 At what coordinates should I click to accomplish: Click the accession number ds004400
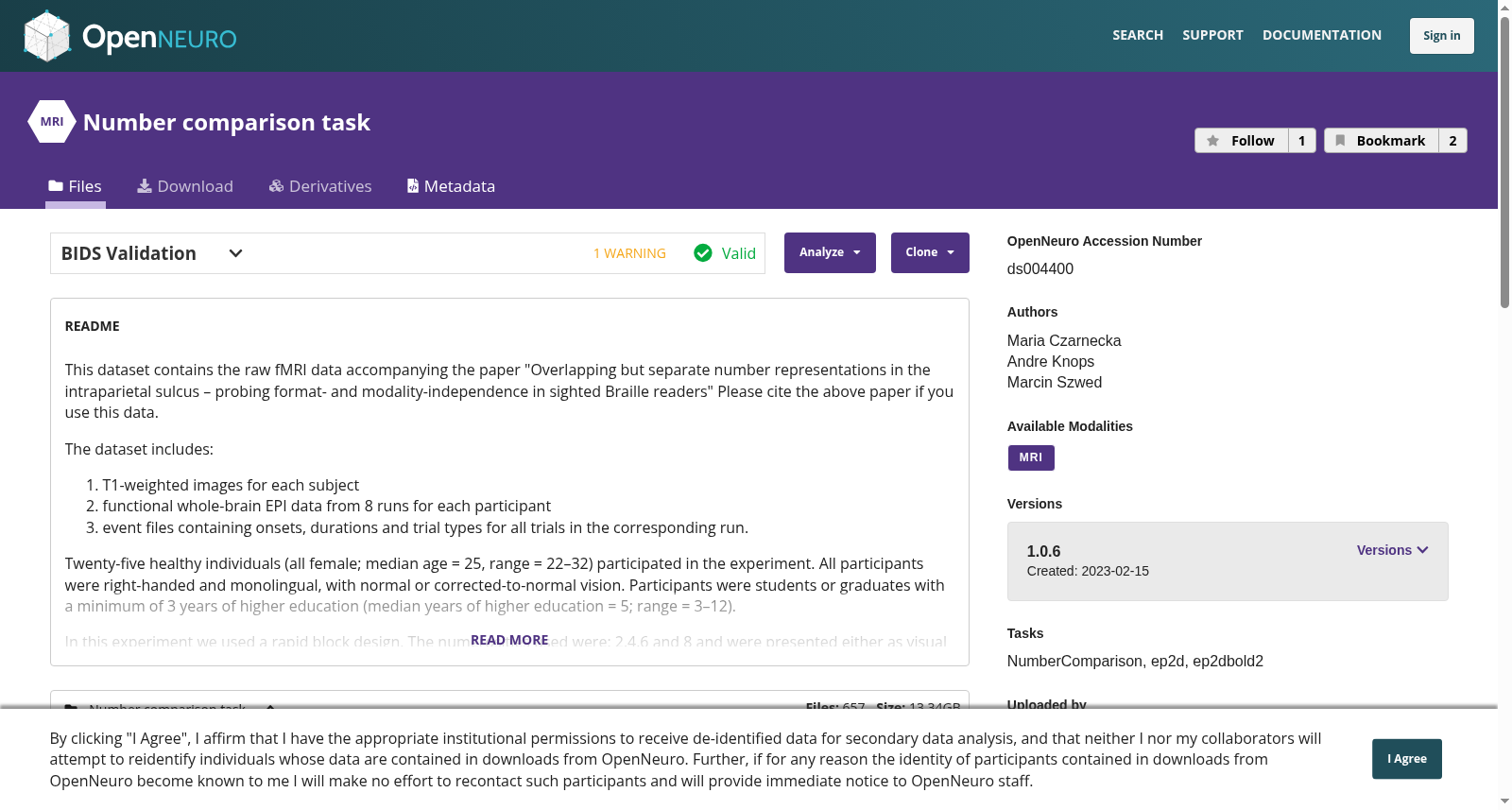click(x=1040, y=268)
